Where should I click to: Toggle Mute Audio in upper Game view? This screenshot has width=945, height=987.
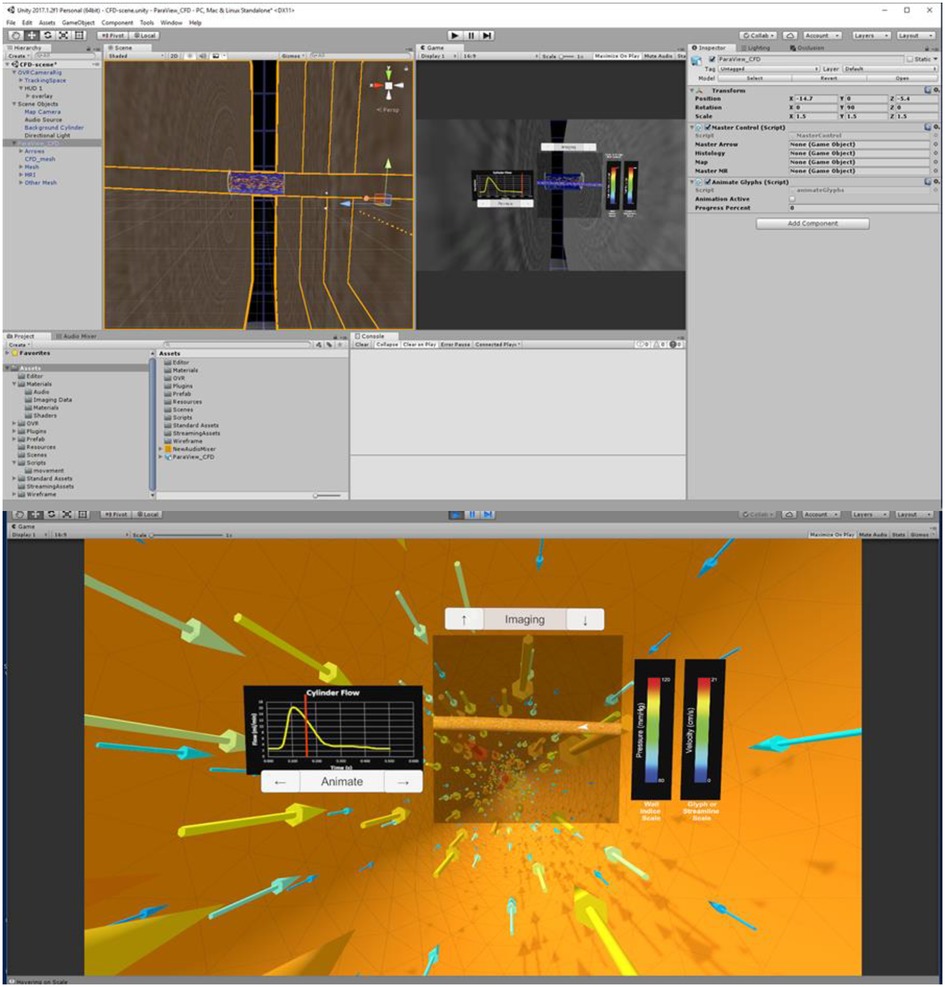[658, 56]
